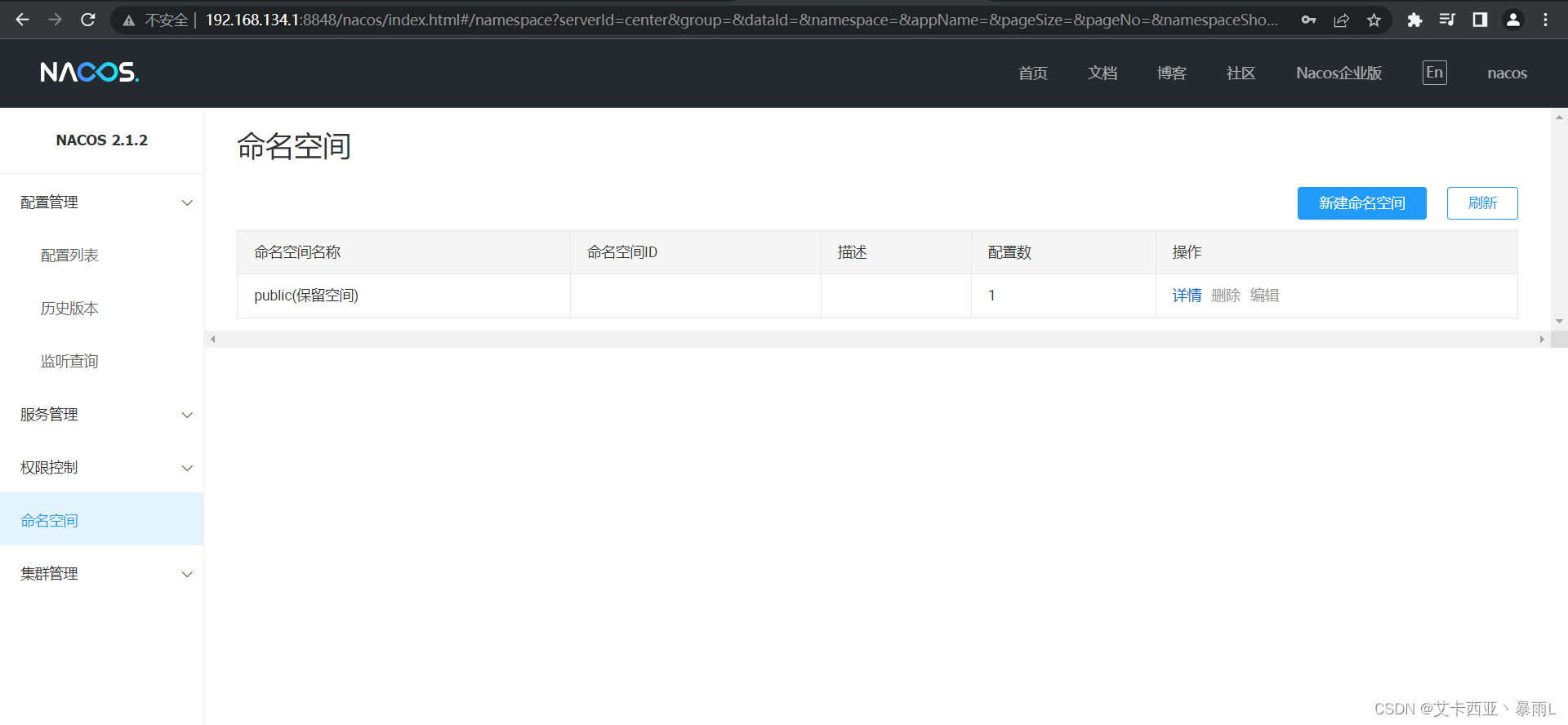Viewport: 1568px width, 725px height.
Task: Switch language with the En button
Action: [1434, 73]
